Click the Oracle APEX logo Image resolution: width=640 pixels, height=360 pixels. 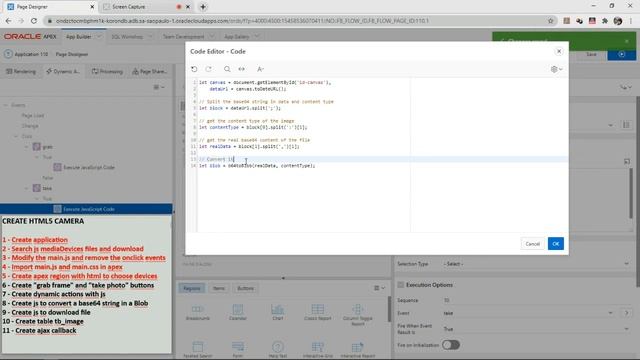coord(30,36)
